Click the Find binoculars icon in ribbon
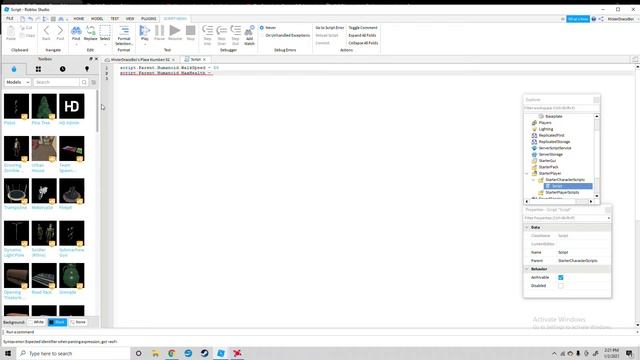 coord(76,30)
